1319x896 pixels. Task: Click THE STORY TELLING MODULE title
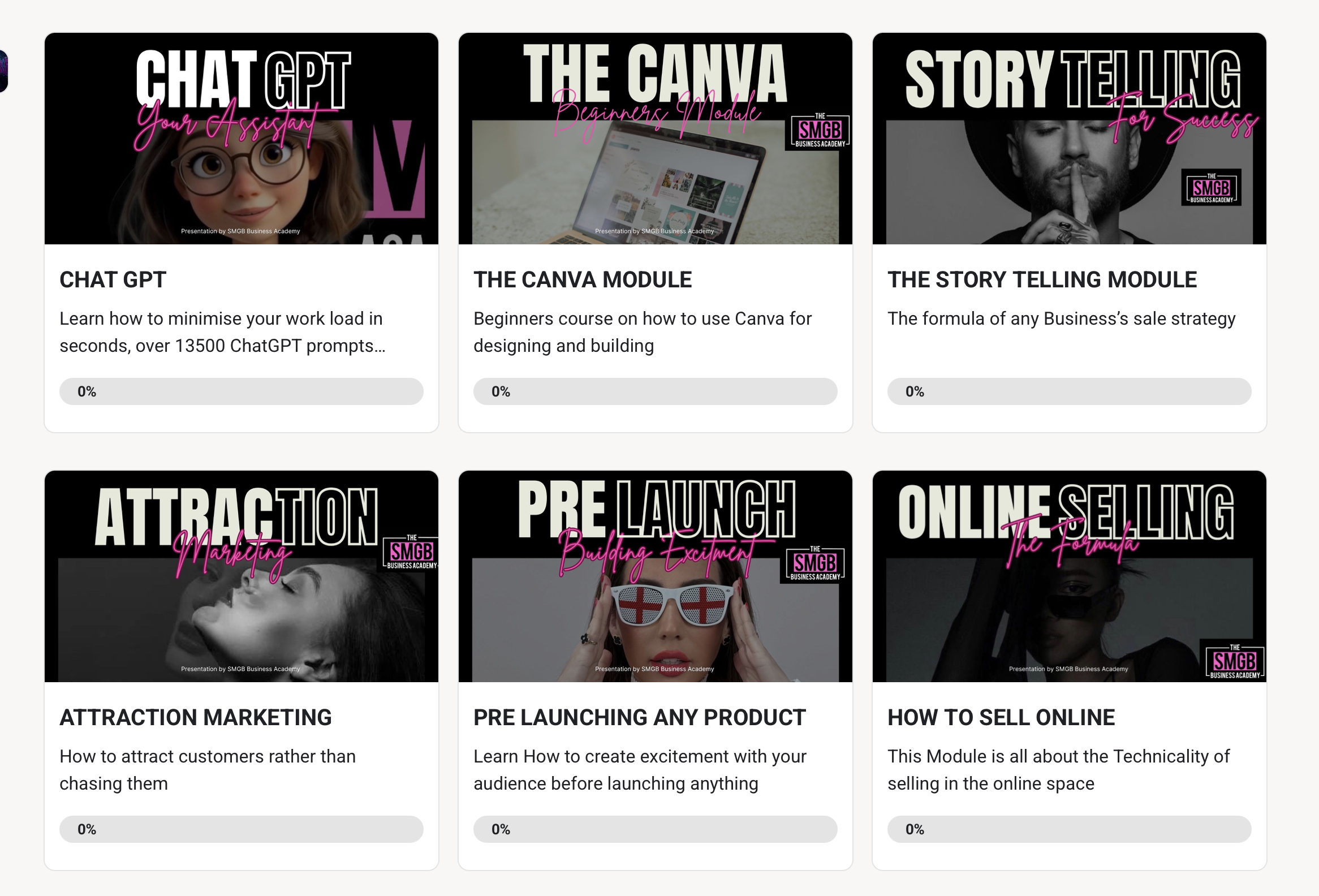click(x=1042, y=280)
